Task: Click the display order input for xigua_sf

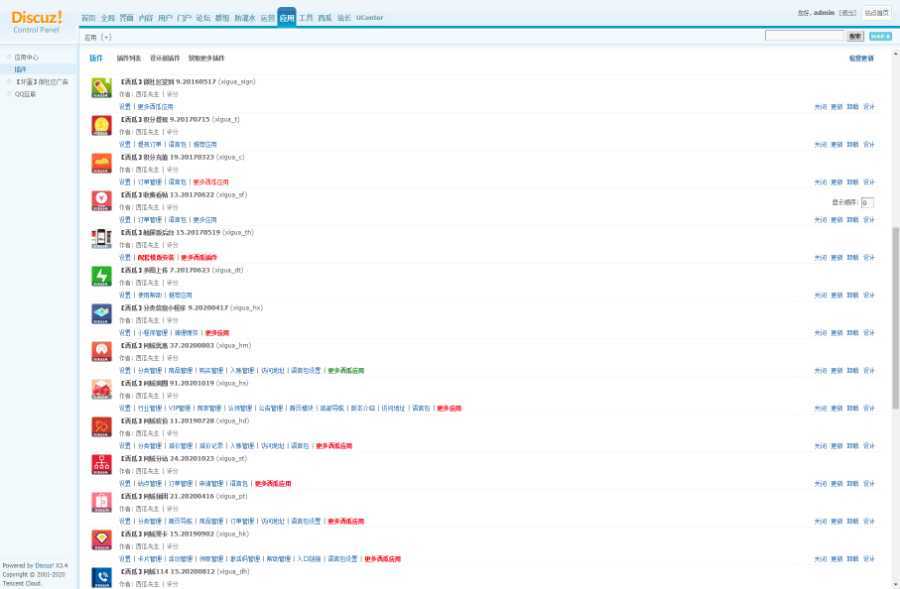Action: [x=867, y=202]
